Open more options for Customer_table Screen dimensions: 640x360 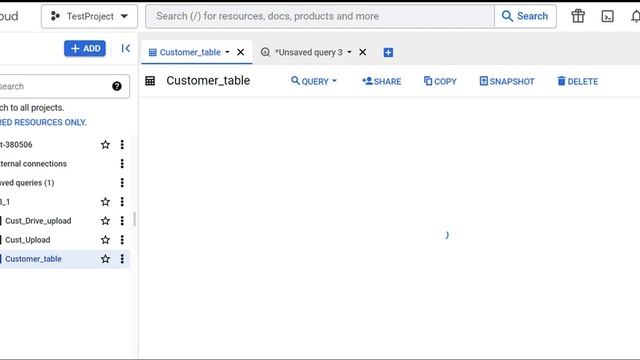pos(122,259)
